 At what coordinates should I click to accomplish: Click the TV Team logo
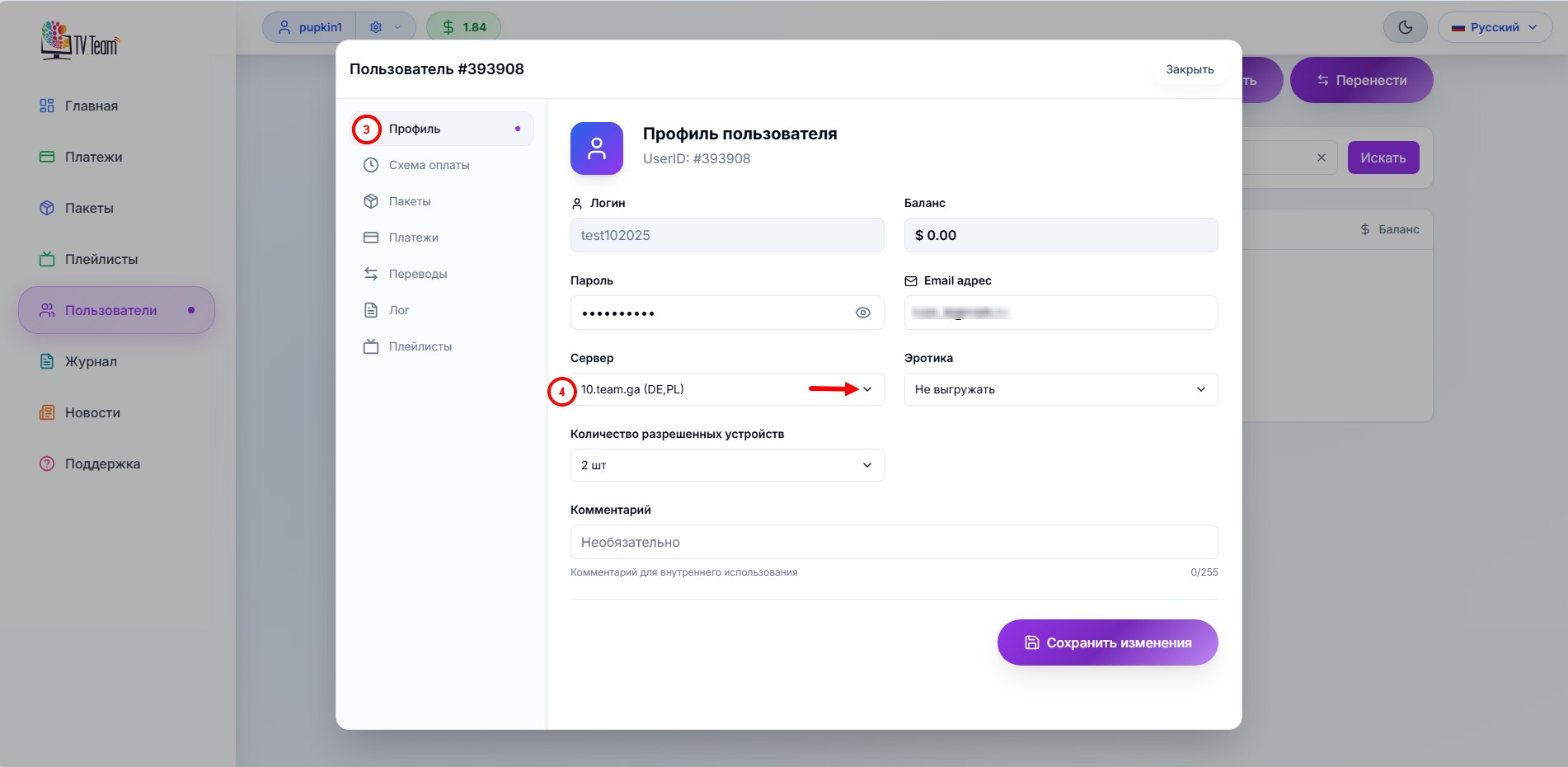point(80,41)
